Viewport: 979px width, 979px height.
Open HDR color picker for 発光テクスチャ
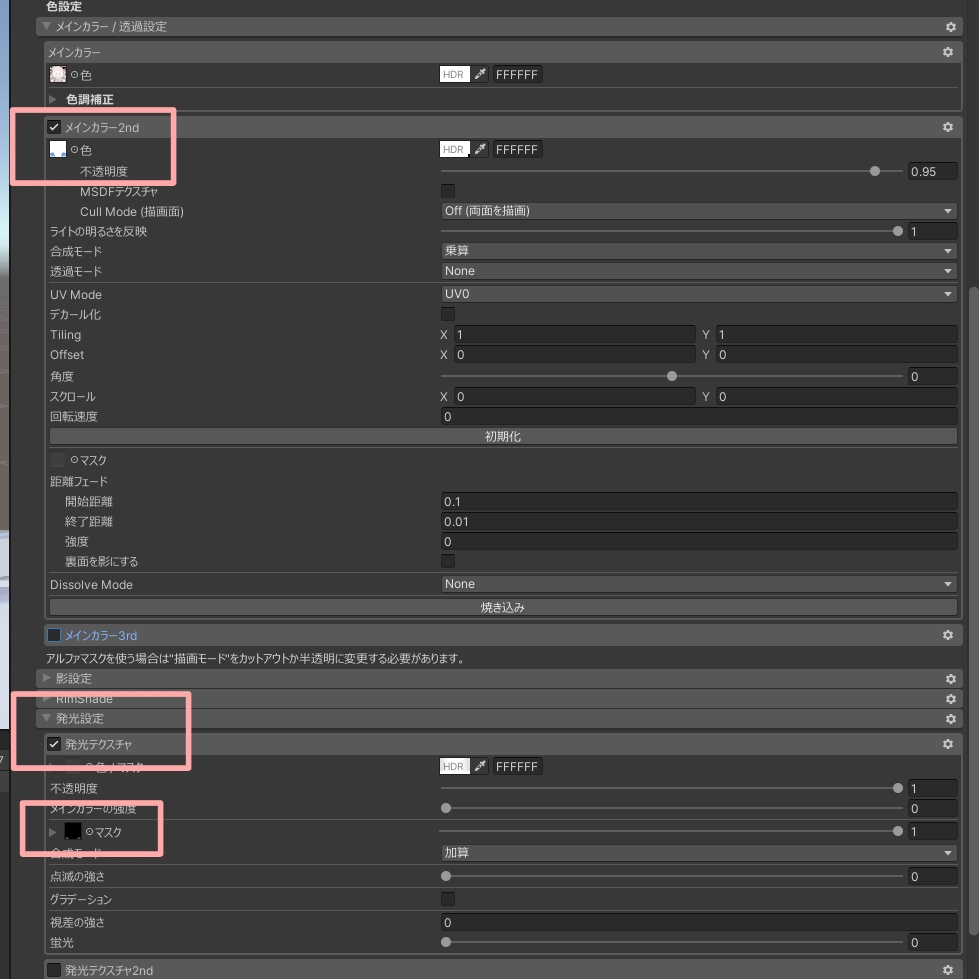[x=455, y=766]
